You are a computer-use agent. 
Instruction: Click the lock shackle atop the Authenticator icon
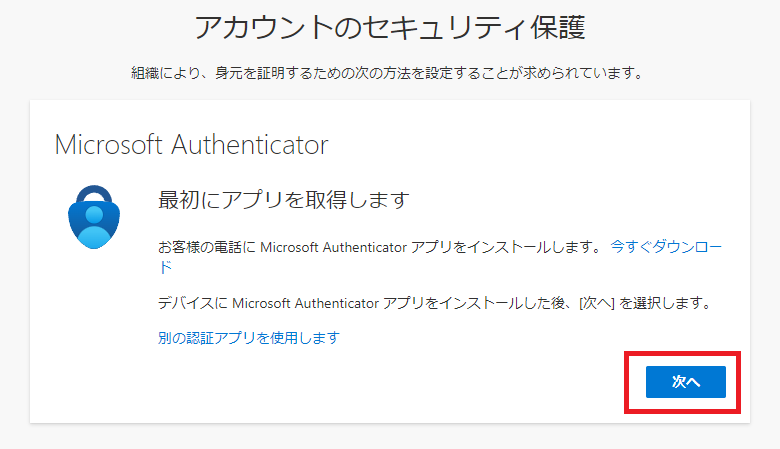[x=94, y=194]
